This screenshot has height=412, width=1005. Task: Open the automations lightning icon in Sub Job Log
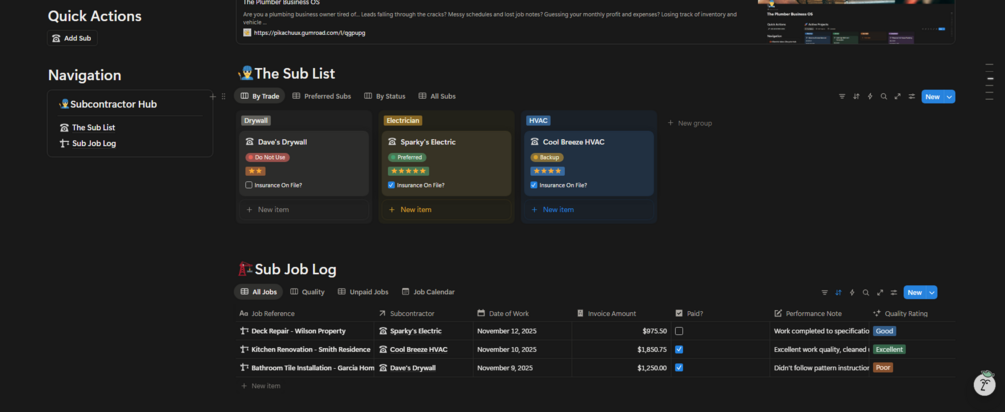pos(852,293)
